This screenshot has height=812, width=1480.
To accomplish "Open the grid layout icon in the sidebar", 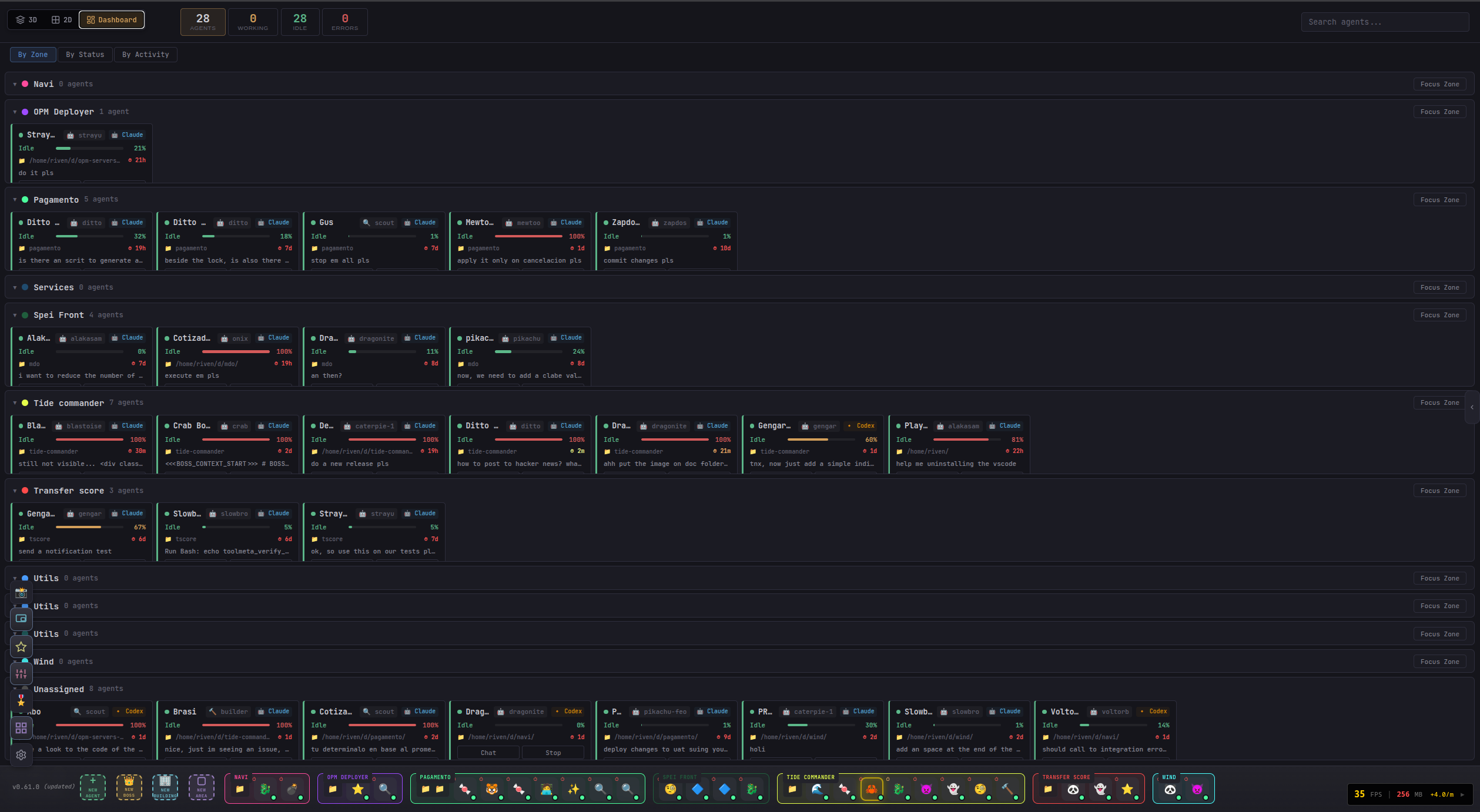I will (x=21, y=728).
